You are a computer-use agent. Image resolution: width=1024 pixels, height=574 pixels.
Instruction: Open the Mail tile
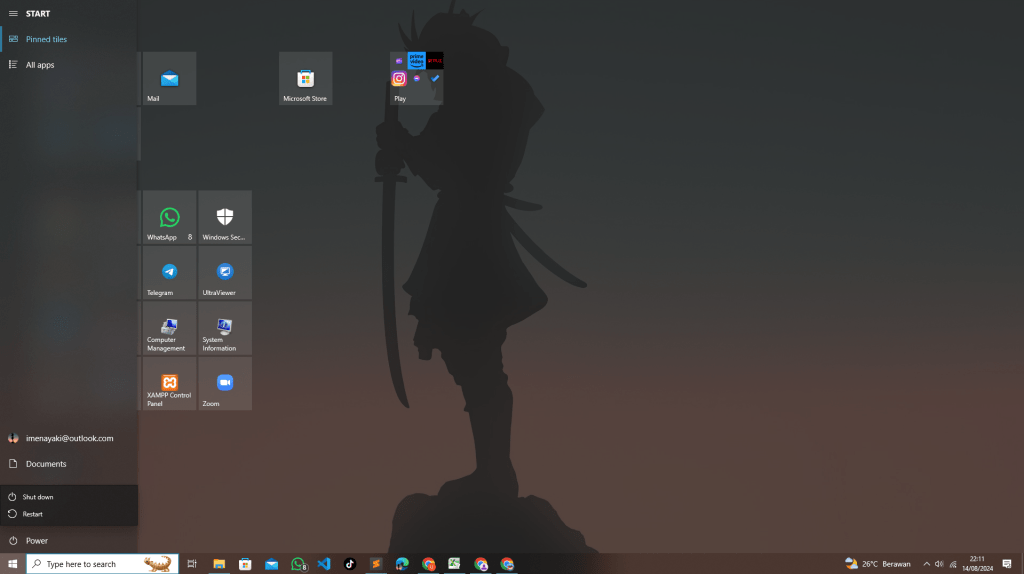tap(169, 79)
